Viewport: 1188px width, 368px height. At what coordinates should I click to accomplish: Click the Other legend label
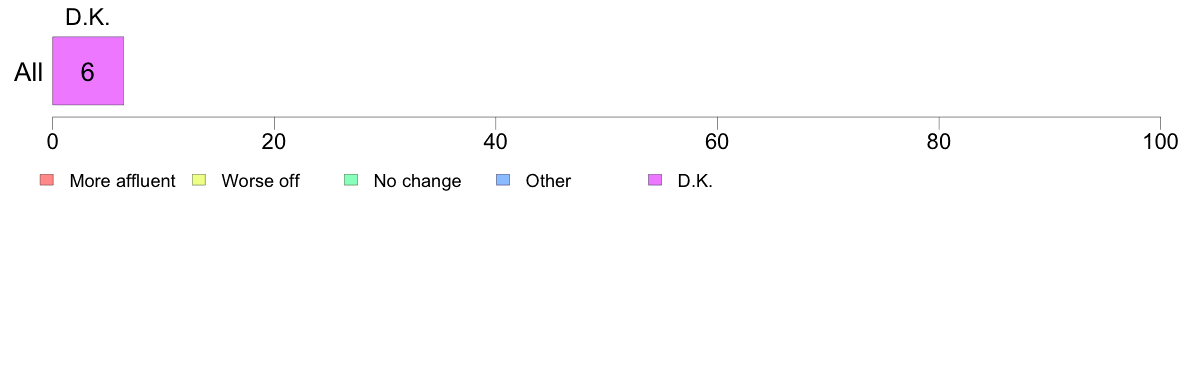click(549, 181)
